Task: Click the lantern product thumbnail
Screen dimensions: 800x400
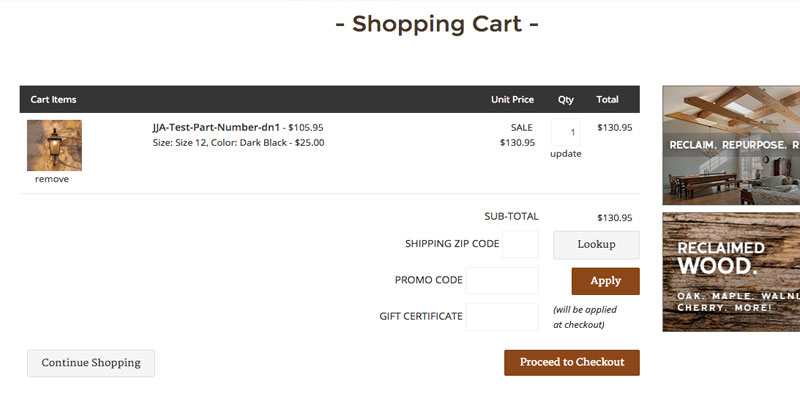Action: click(x=54, y=145)
